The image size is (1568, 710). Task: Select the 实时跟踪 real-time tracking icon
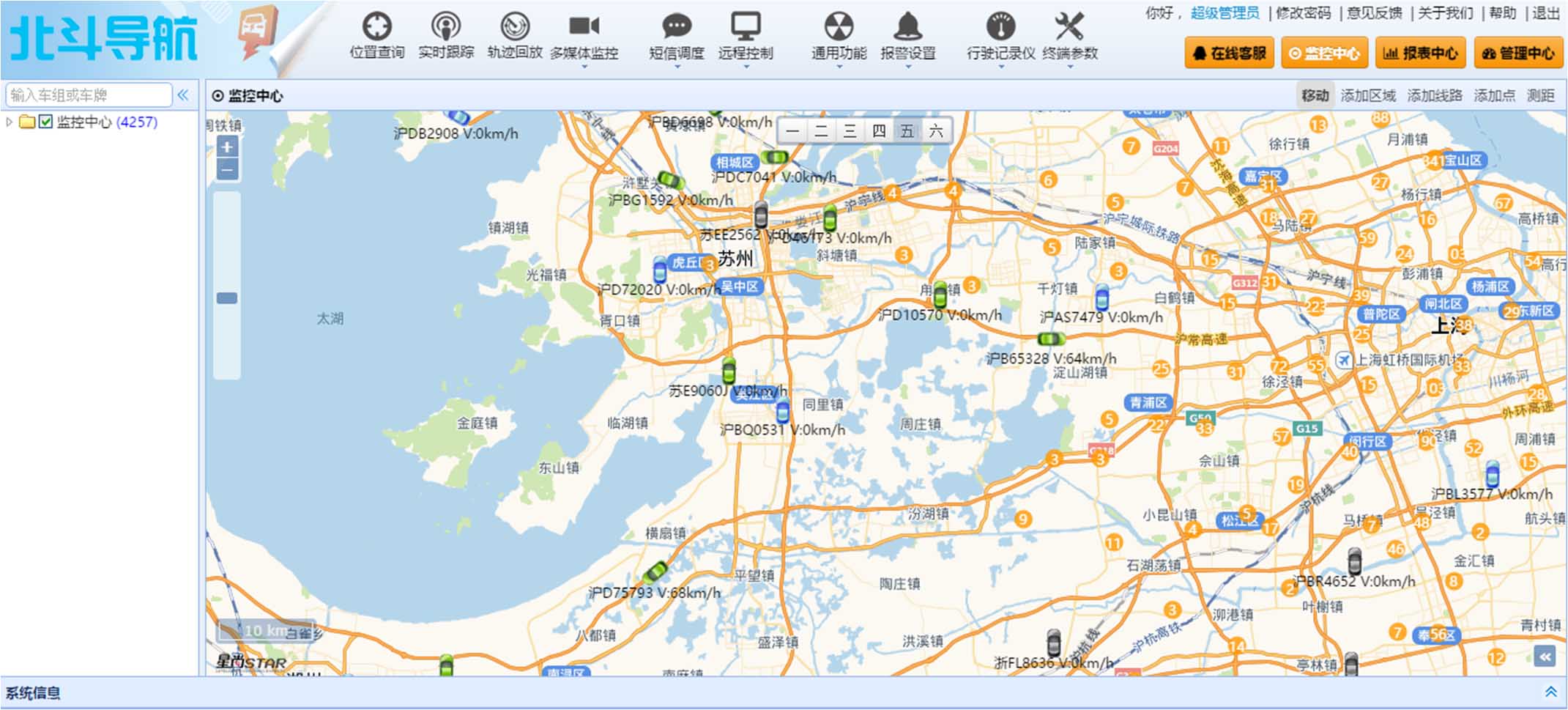tap(445, 27)
